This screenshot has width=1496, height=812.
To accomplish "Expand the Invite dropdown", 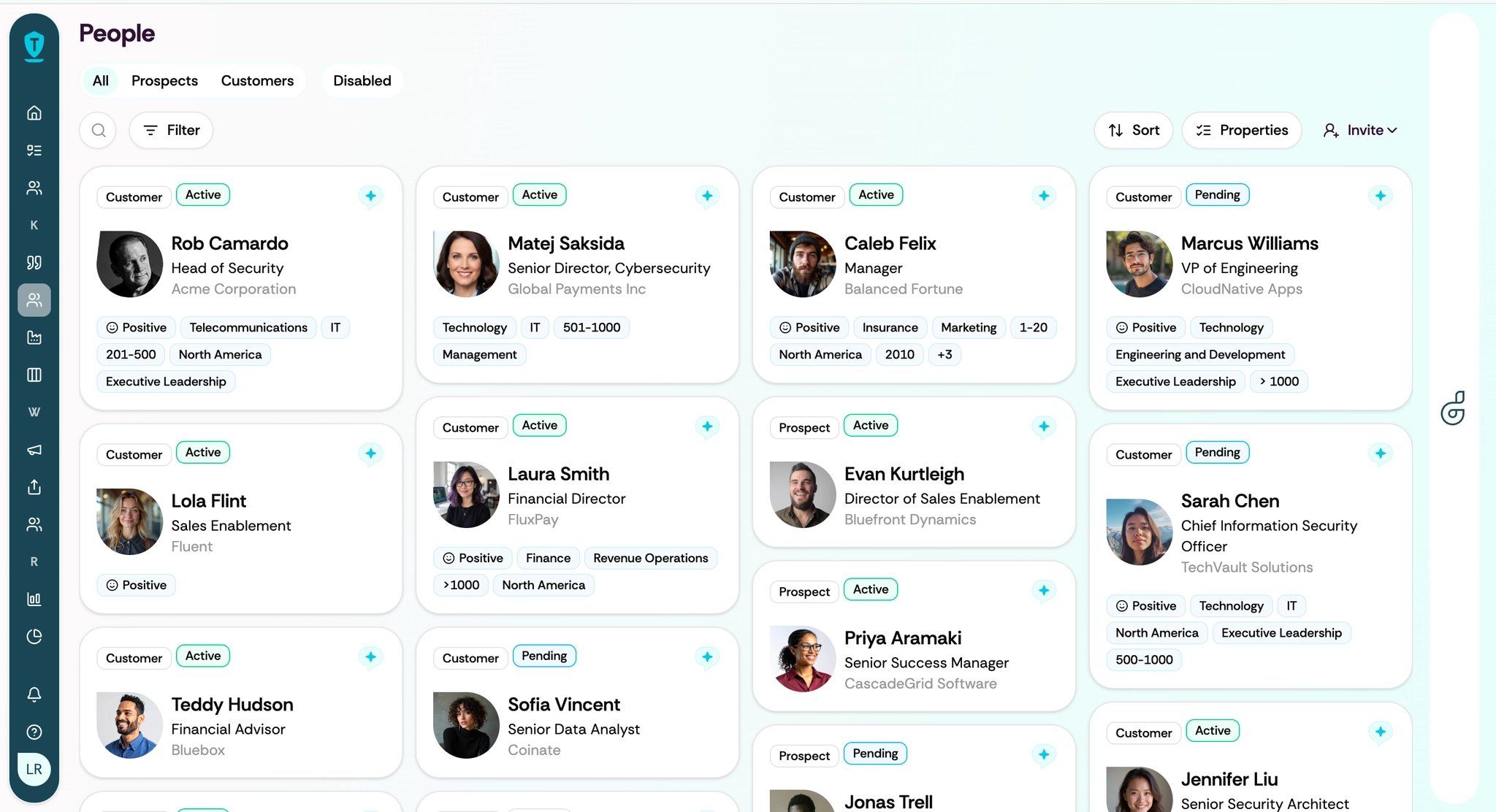I will (x=1360, y=130).
